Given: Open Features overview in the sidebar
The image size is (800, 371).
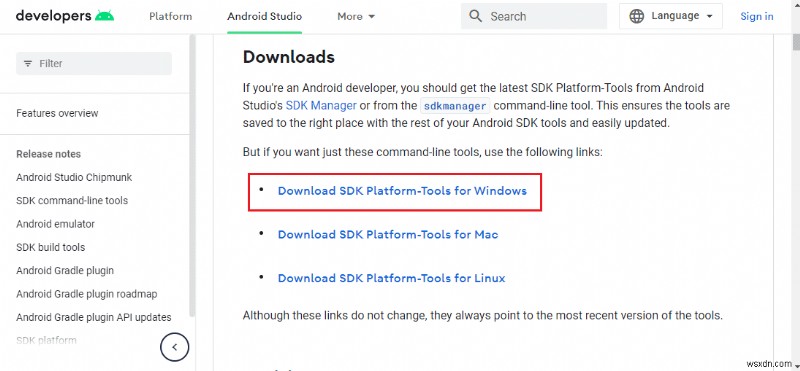Looking at the screenshot, I should click(x=57, y=113).
